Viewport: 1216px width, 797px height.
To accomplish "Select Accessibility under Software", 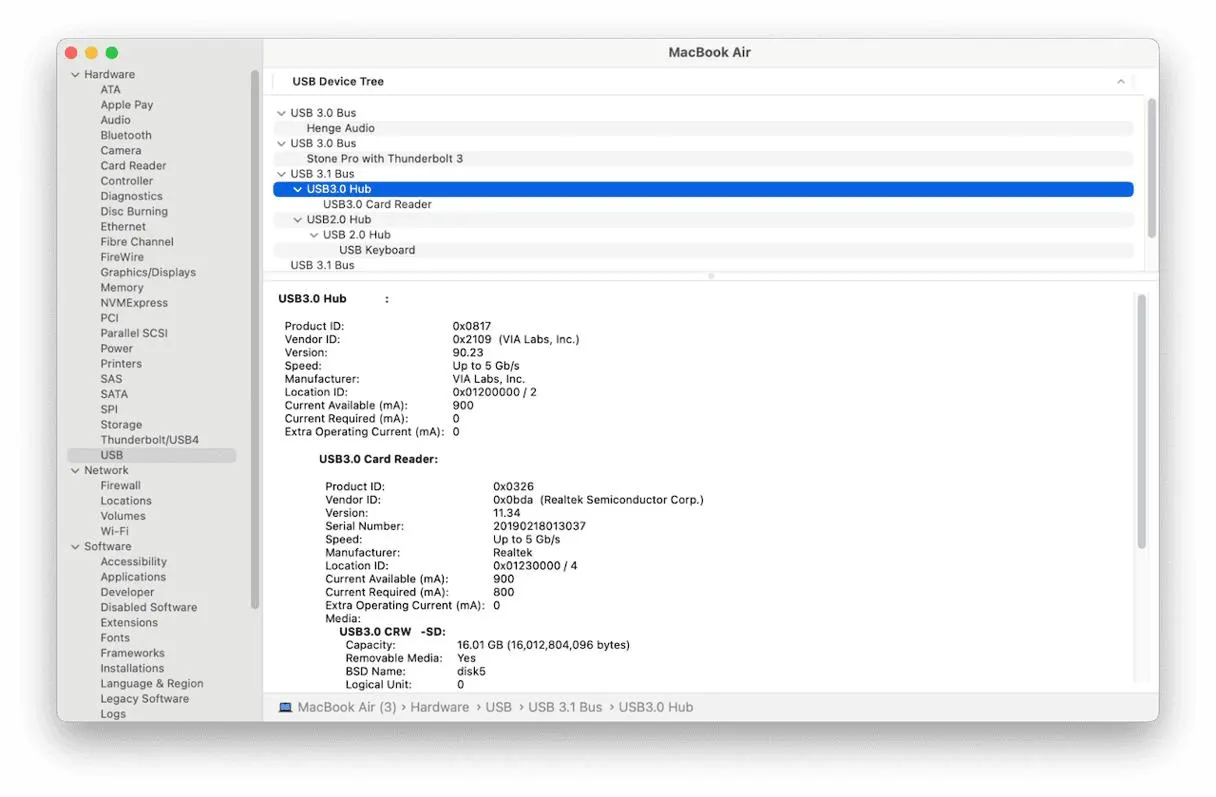I will coord(133,562).
